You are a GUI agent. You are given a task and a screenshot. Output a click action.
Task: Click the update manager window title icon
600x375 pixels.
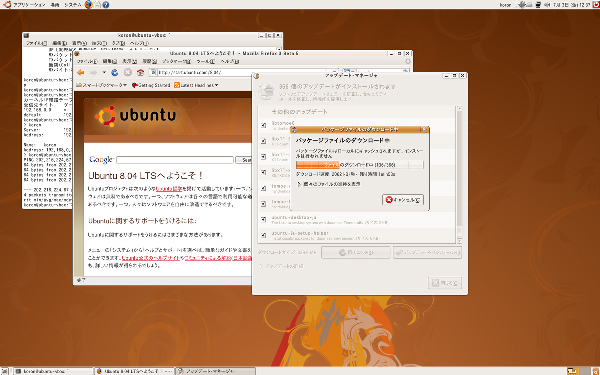(256, 75)
